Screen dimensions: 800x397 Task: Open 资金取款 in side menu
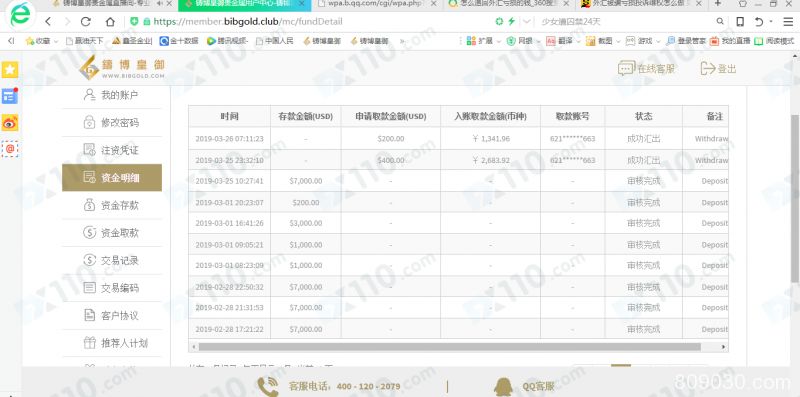tap(112, 233)
